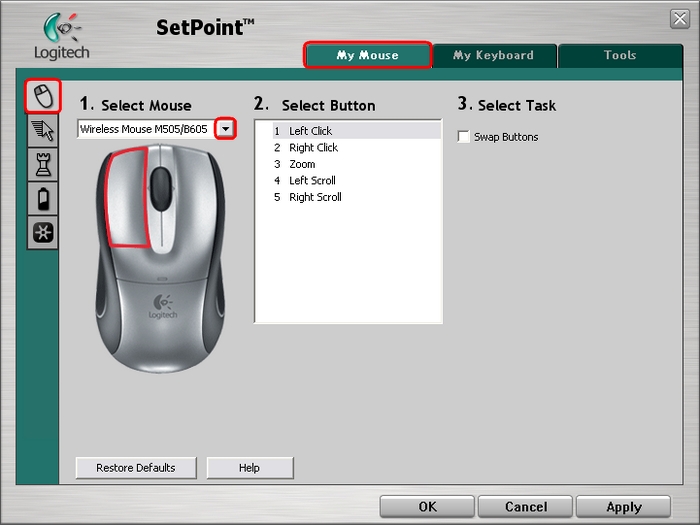
Task: Select Left Scroll in button list
Action: click(356, 180)
